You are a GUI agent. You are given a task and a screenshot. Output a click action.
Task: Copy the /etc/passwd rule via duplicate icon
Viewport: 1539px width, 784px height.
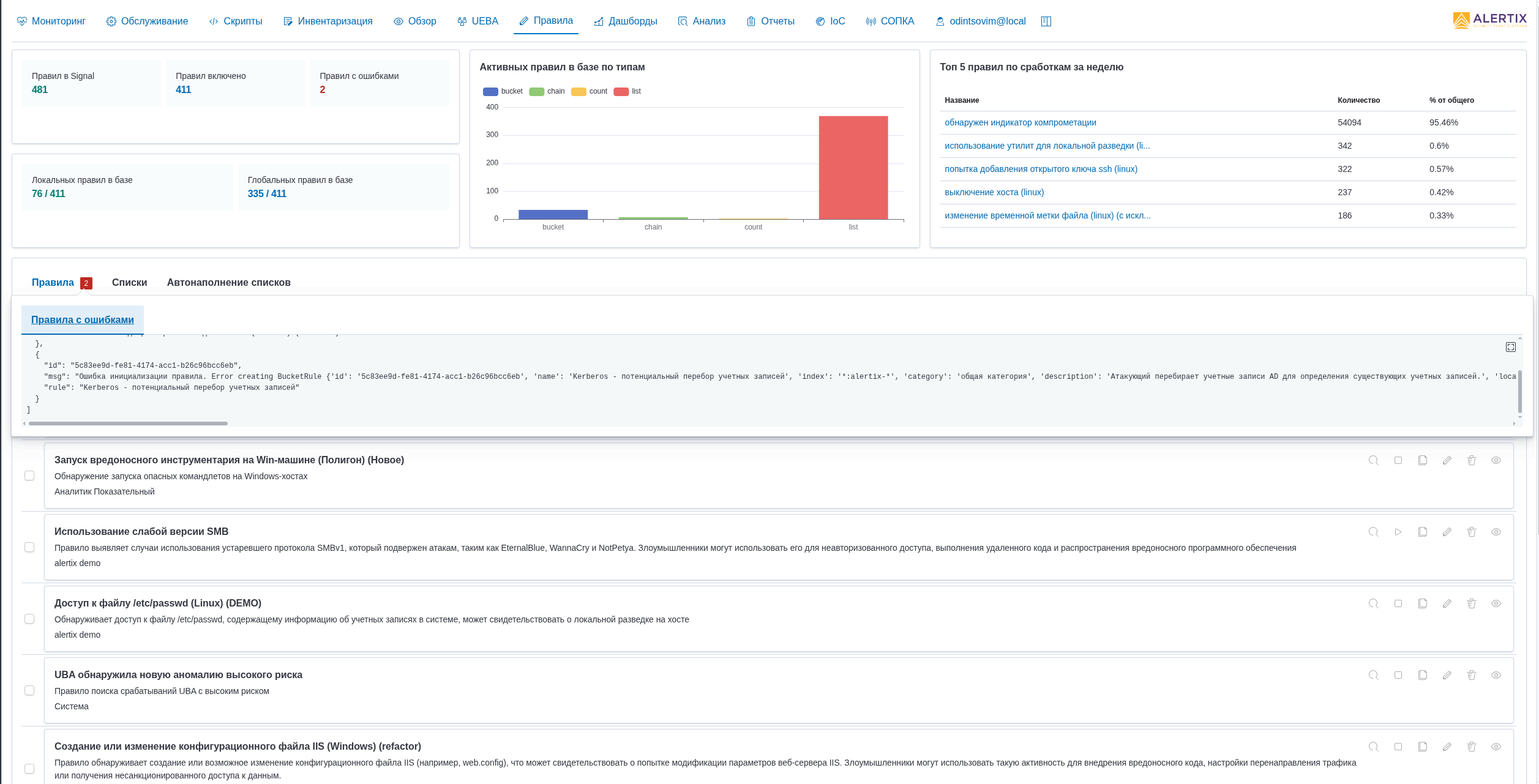click(x=1422, y=603)
